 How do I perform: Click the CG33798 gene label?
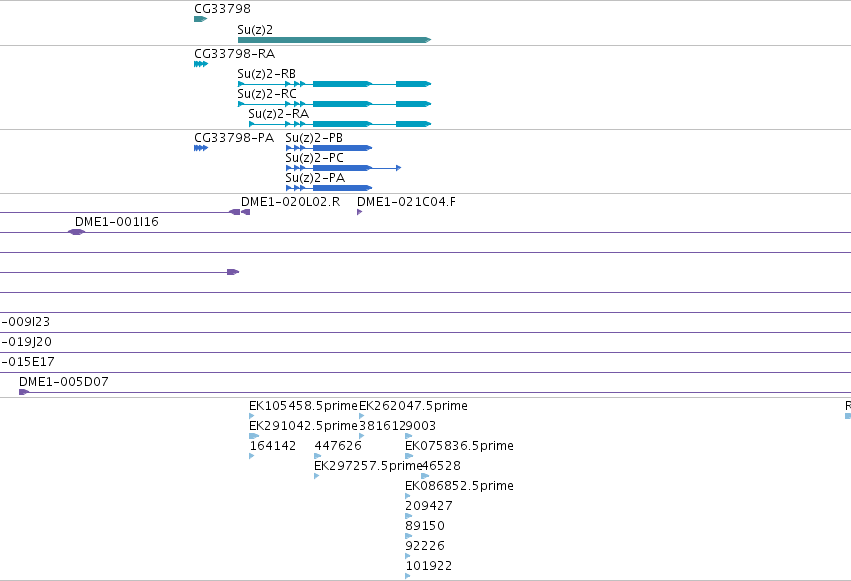(x=223, y=9)
